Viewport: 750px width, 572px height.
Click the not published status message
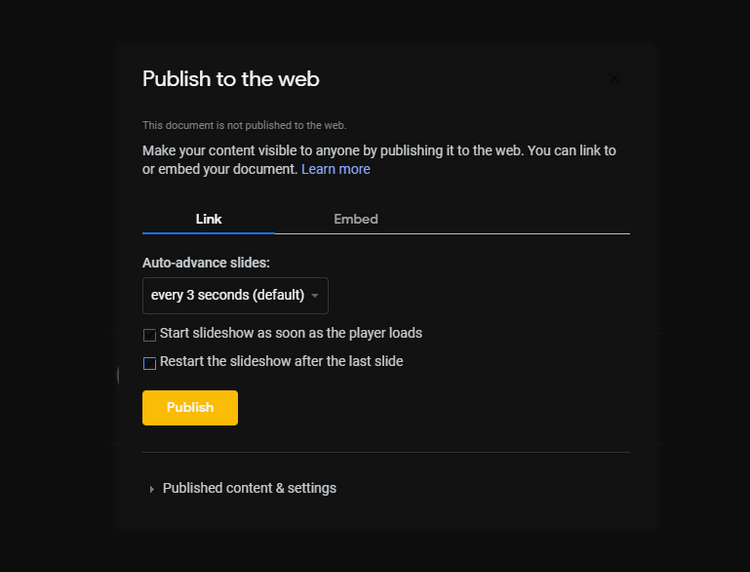point(244,125)
